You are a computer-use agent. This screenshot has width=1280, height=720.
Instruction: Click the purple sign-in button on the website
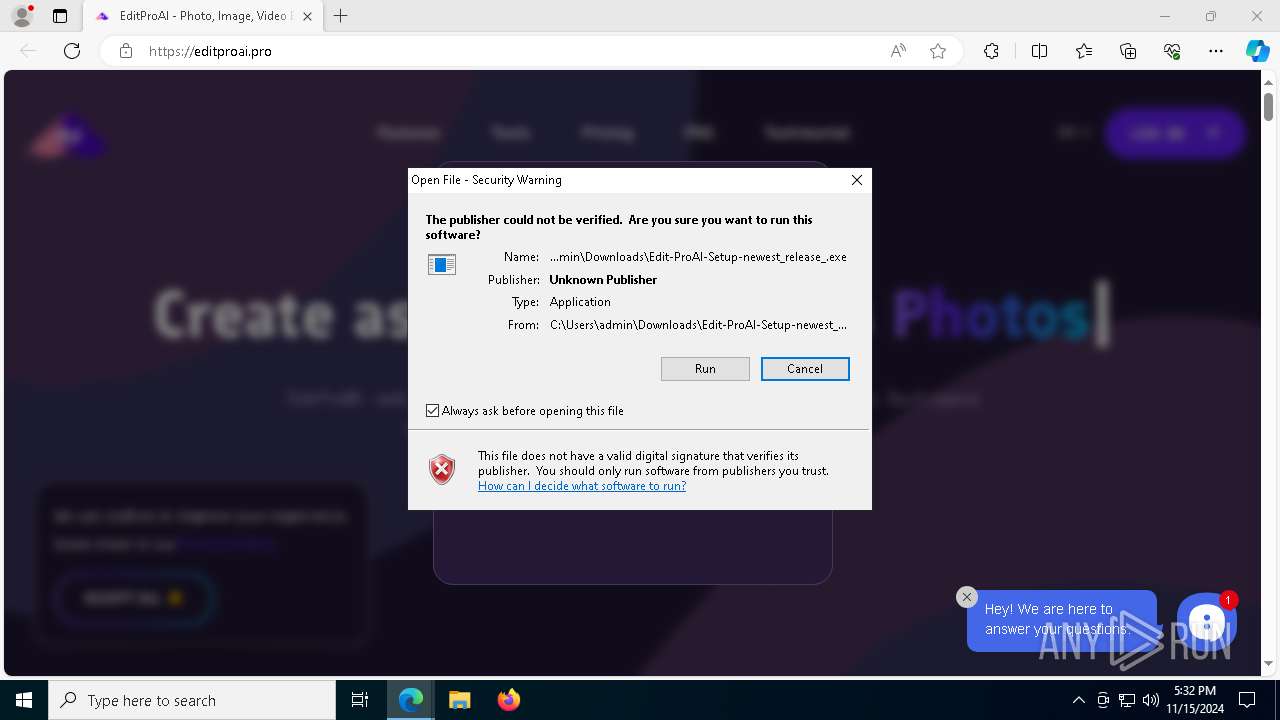coord(1175,133)
